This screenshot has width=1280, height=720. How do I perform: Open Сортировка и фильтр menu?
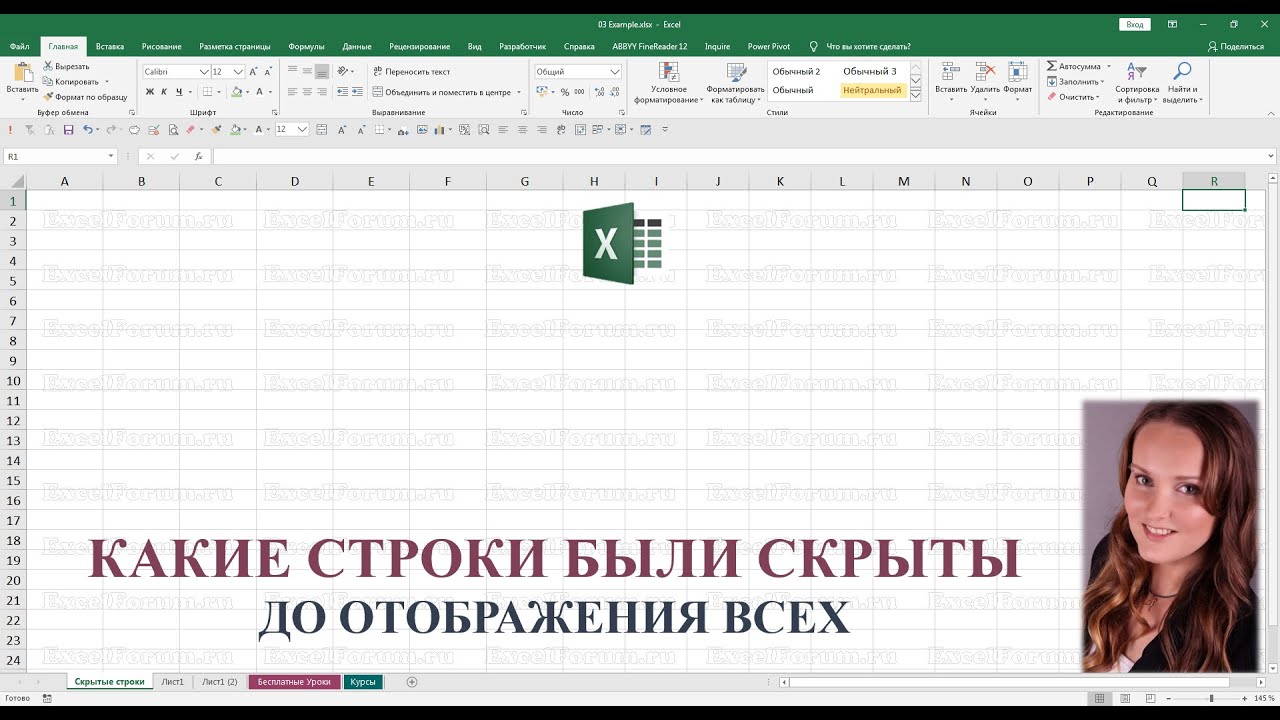pyautogui.click(x=1137, y=83)
